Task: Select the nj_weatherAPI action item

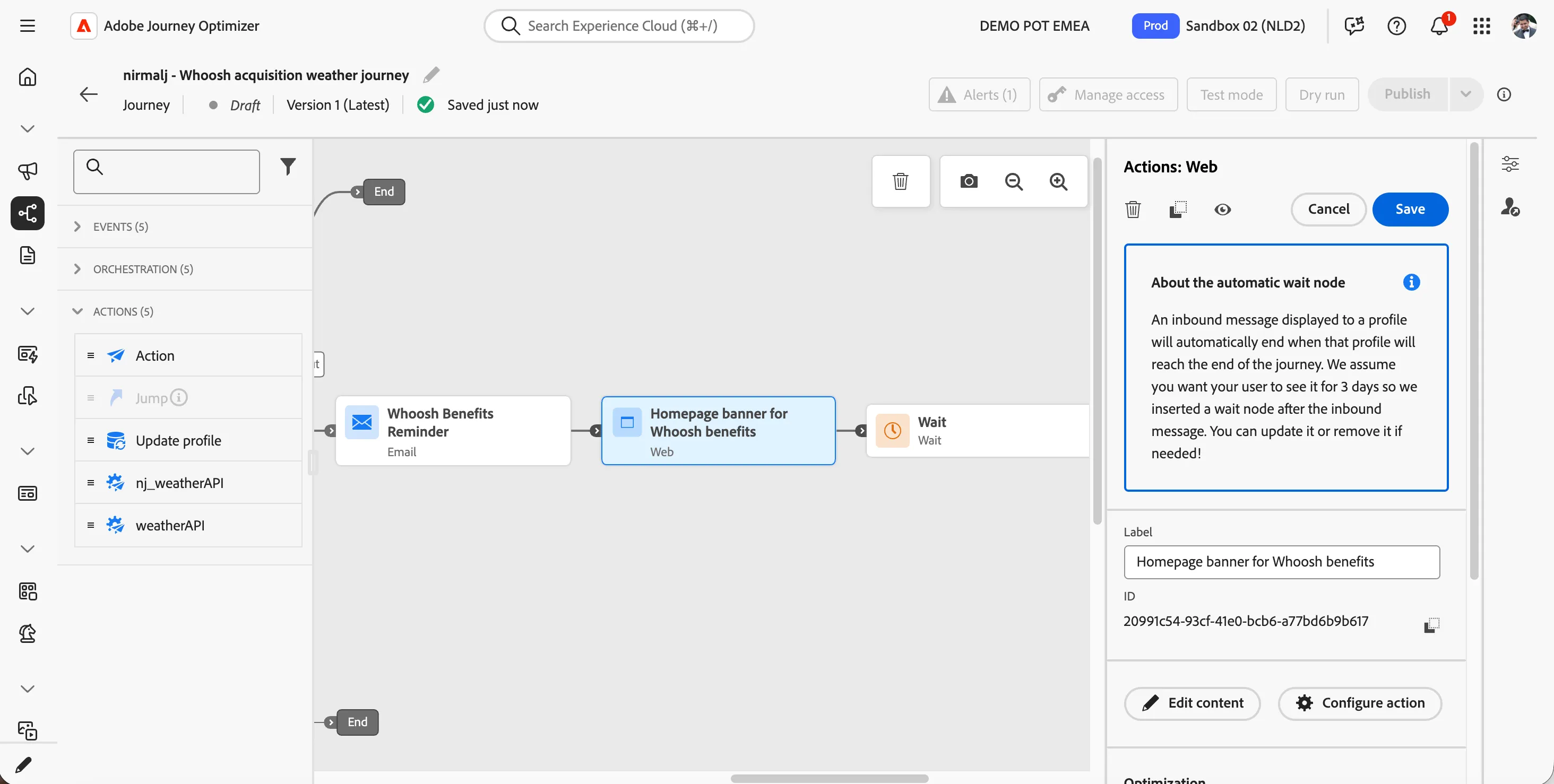Action: [188, 483]
